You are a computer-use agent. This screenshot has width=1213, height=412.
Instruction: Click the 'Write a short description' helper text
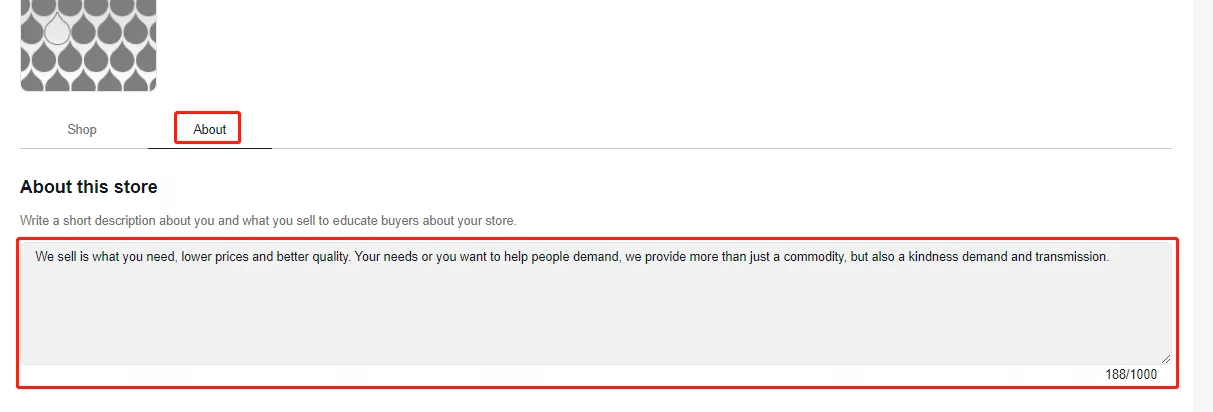[x=268, y=220]
